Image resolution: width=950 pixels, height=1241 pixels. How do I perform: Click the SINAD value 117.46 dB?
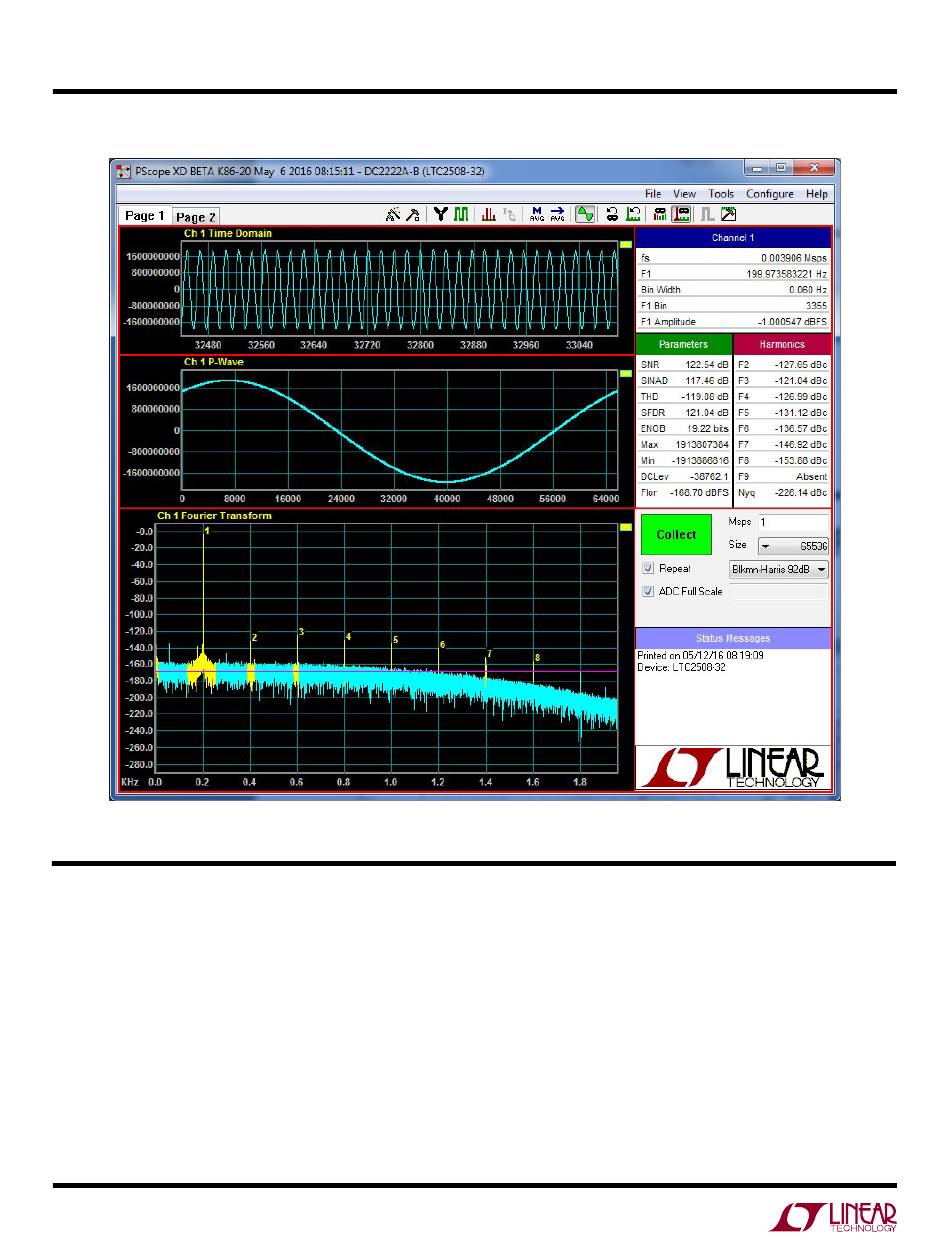pyautogui.click(x=708, y=381)
